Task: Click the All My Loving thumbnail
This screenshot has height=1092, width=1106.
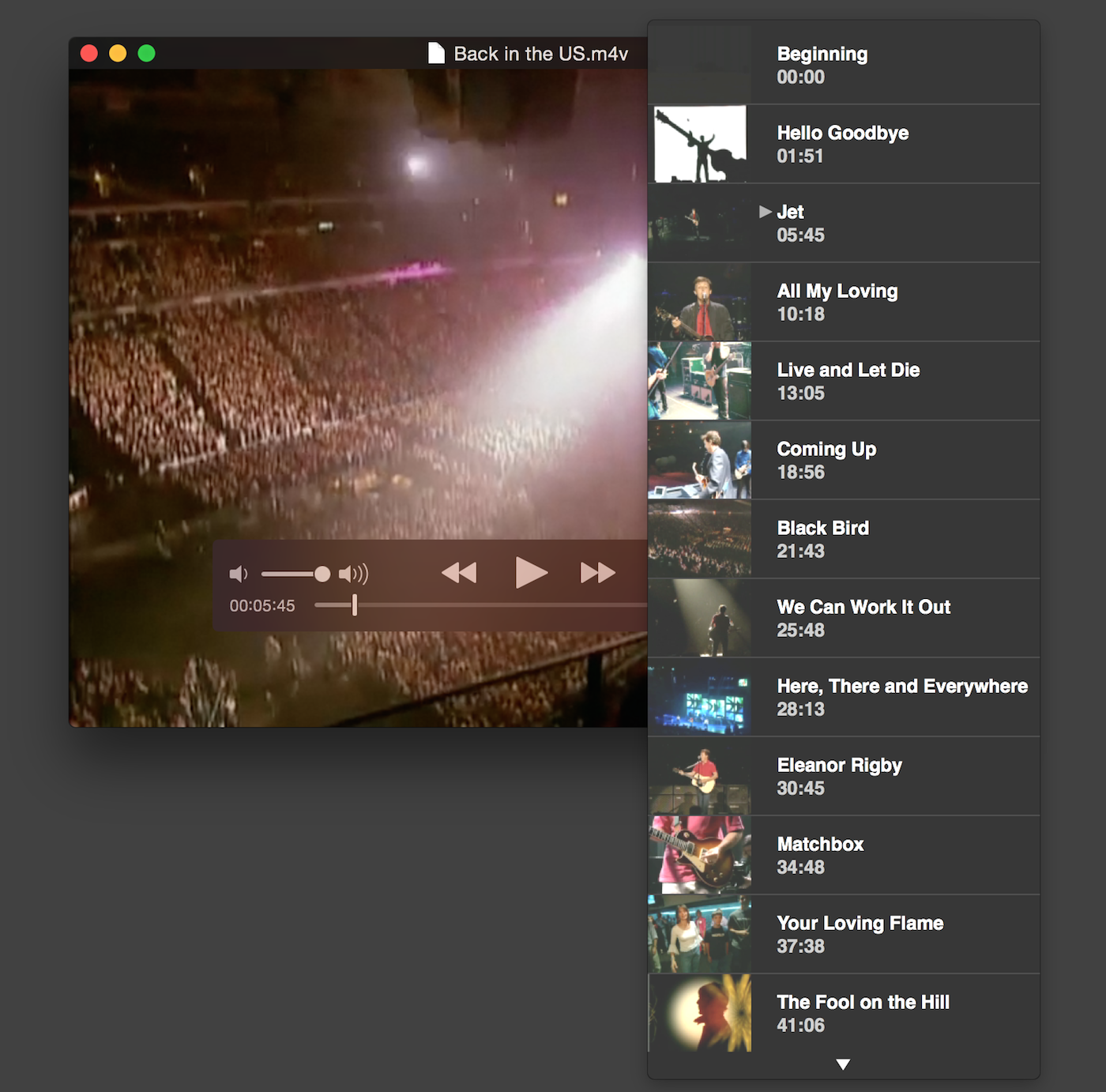Action: (699, 302)
